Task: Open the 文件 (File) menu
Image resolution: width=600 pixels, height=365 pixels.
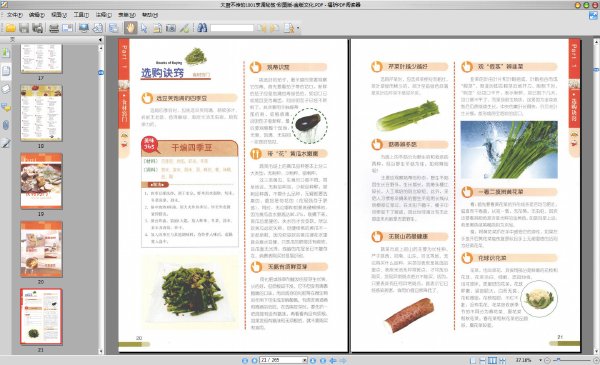Action: (15, 15)
